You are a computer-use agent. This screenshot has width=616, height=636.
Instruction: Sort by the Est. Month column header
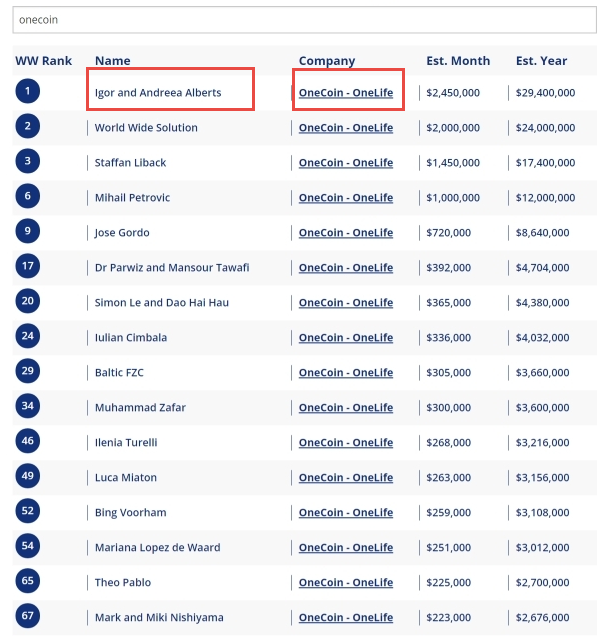458,61
